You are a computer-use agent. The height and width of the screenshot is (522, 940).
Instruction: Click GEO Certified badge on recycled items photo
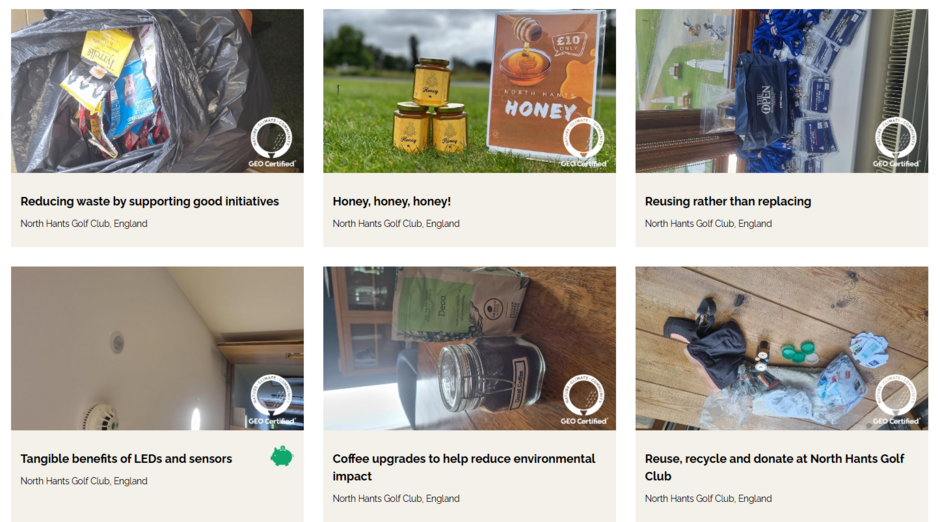click(896, 400)
